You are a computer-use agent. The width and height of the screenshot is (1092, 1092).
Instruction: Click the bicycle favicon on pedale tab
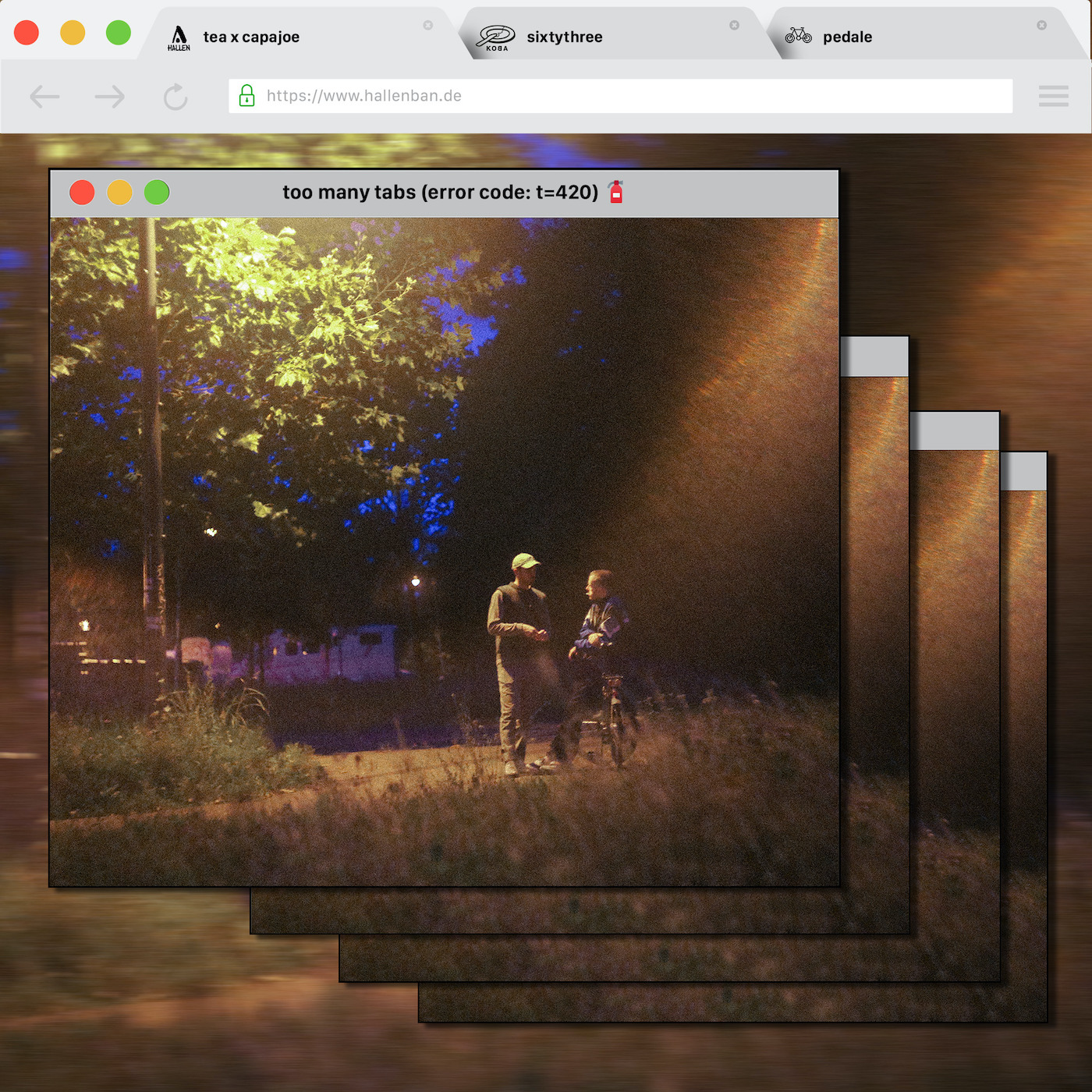coord(798,36)
